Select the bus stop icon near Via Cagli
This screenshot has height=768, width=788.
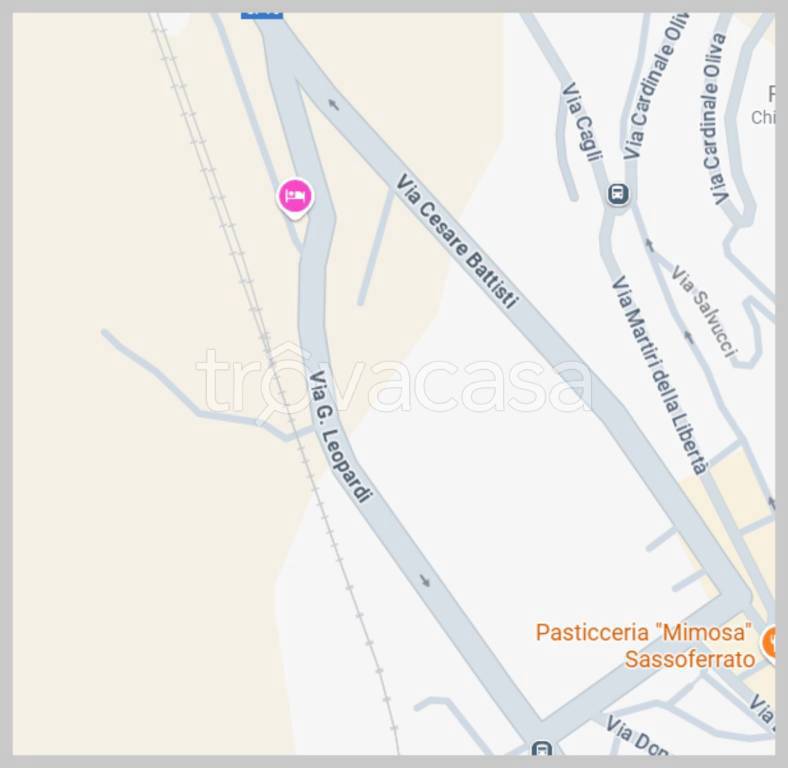(618, 194)
